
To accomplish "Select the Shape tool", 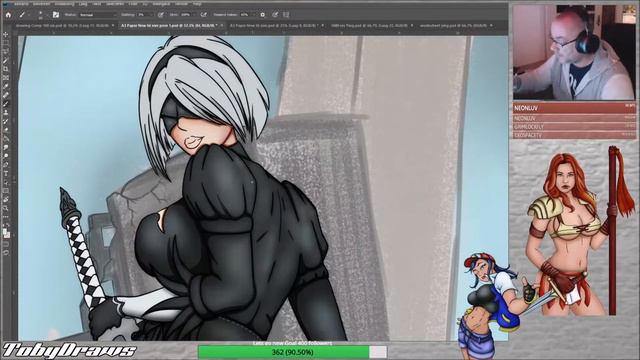I will click(x=6, y=190).
